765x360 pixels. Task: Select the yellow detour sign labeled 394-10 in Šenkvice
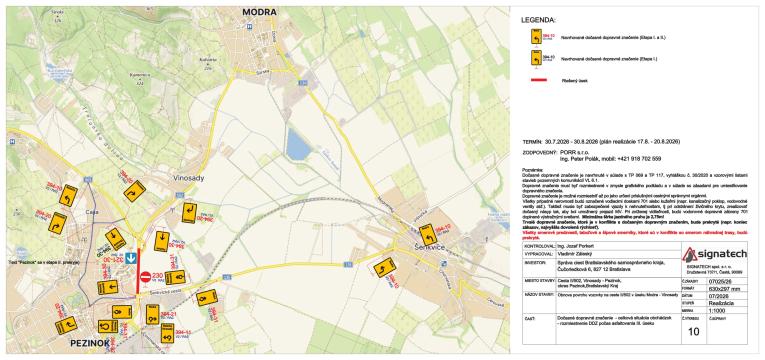(427, 235)
